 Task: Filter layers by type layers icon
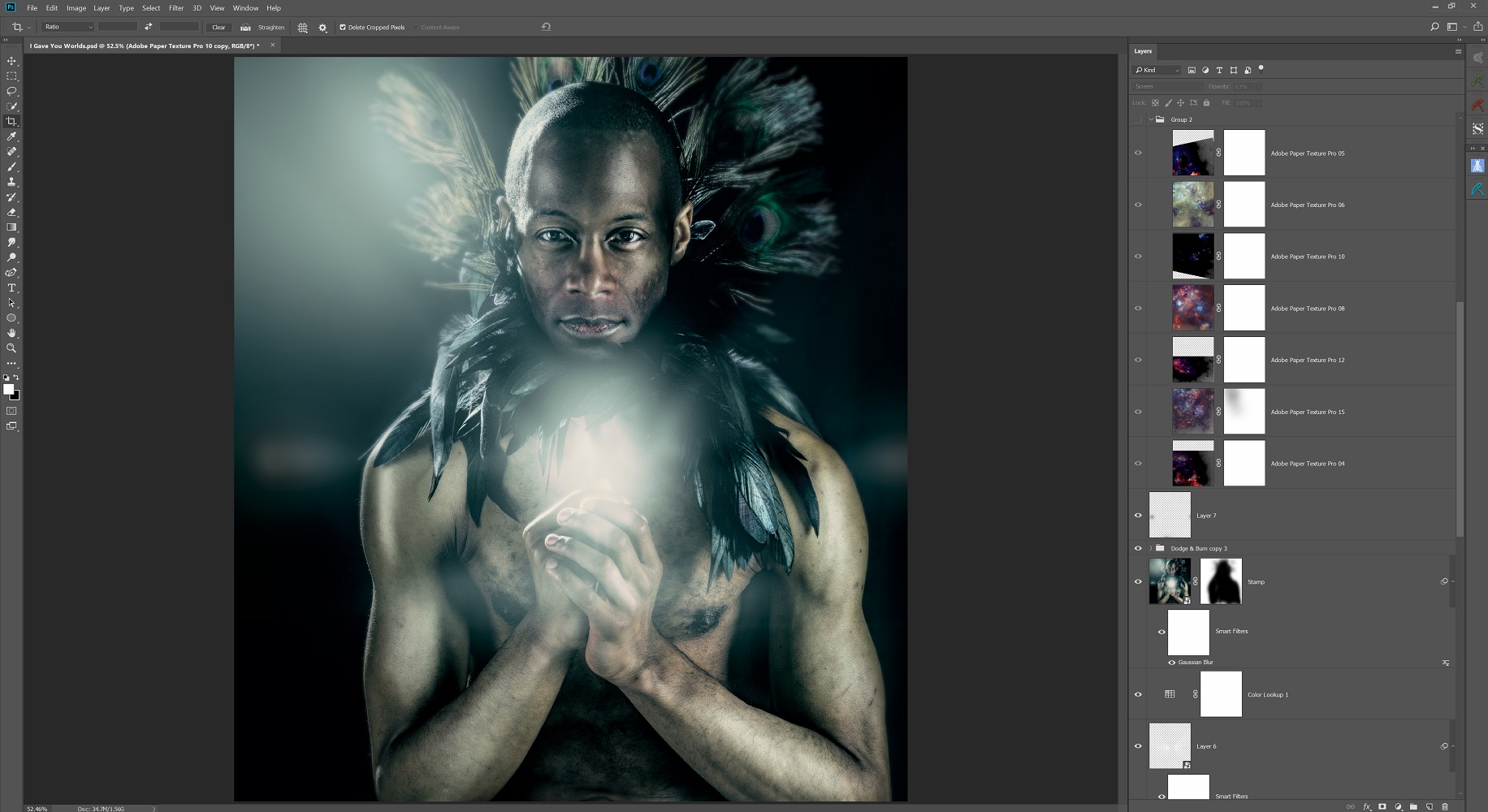[1219, 71]
